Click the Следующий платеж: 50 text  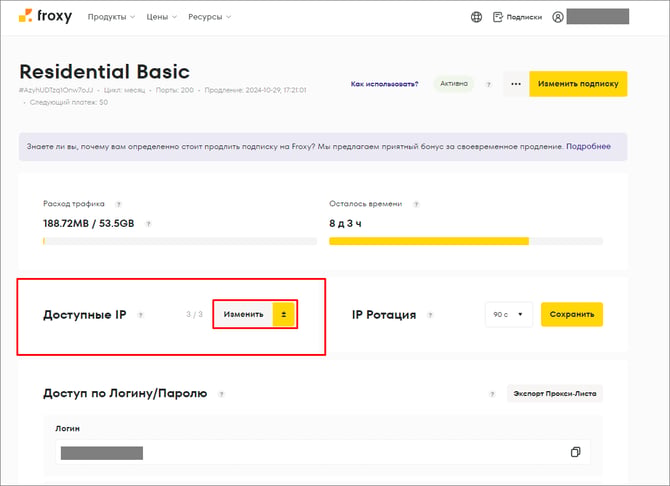[x=68, y=103]
